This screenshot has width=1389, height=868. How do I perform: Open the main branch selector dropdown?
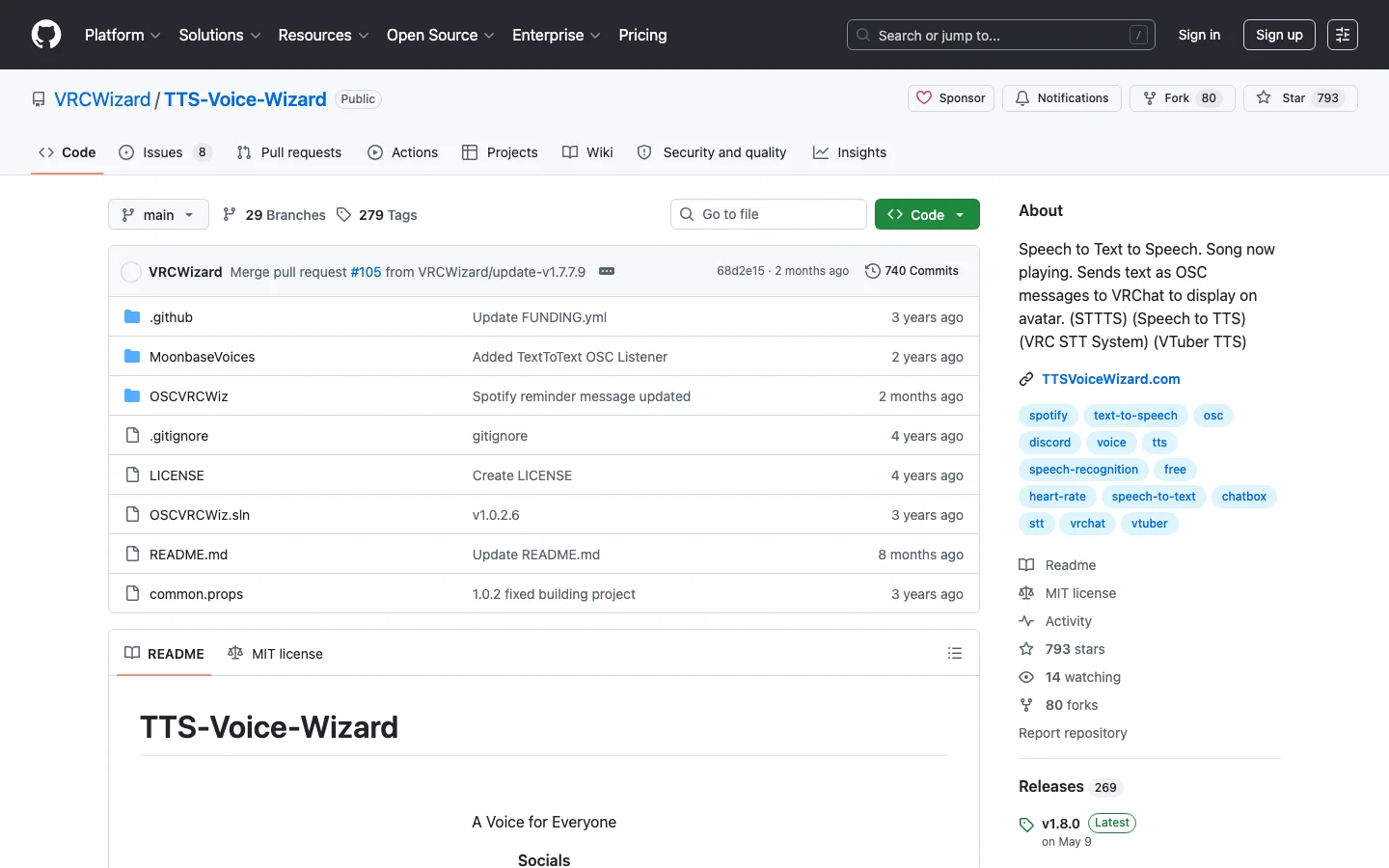[158, 214]
